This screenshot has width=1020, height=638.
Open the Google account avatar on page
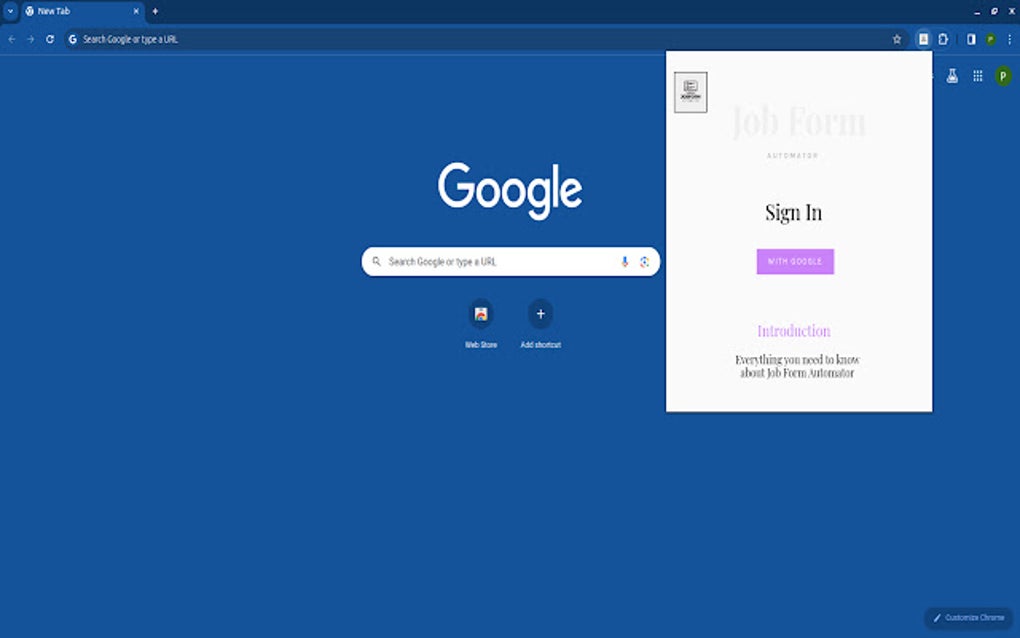(x=1003, y=76)
